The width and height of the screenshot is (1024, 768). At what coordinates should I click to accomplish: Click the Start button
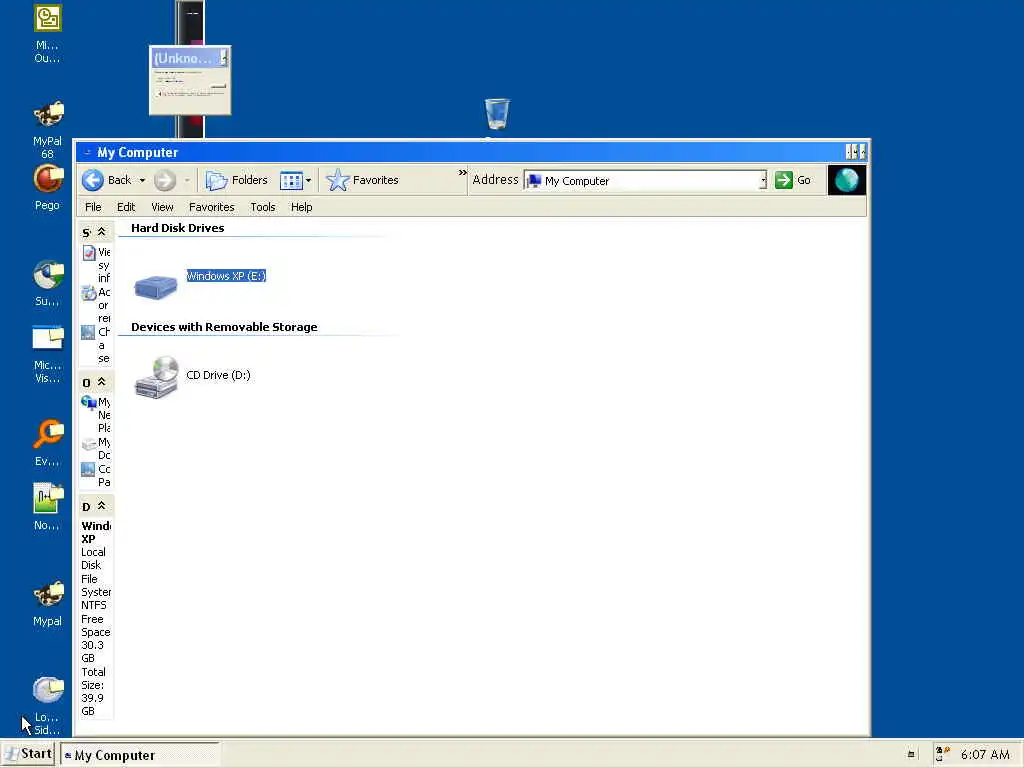click(x=28, y=754)
